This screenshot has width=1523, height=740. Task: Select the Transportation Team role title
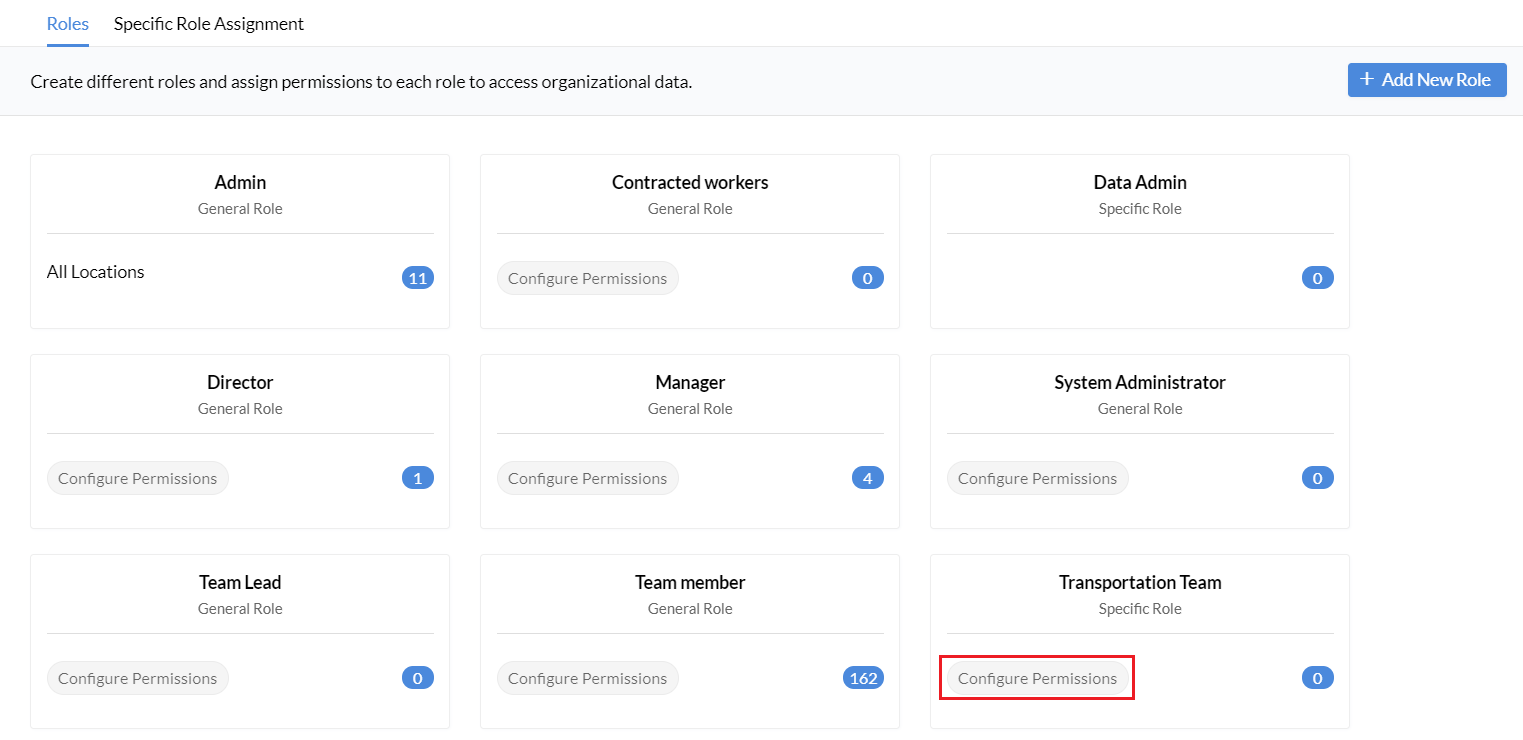(x=1140, y=582)
